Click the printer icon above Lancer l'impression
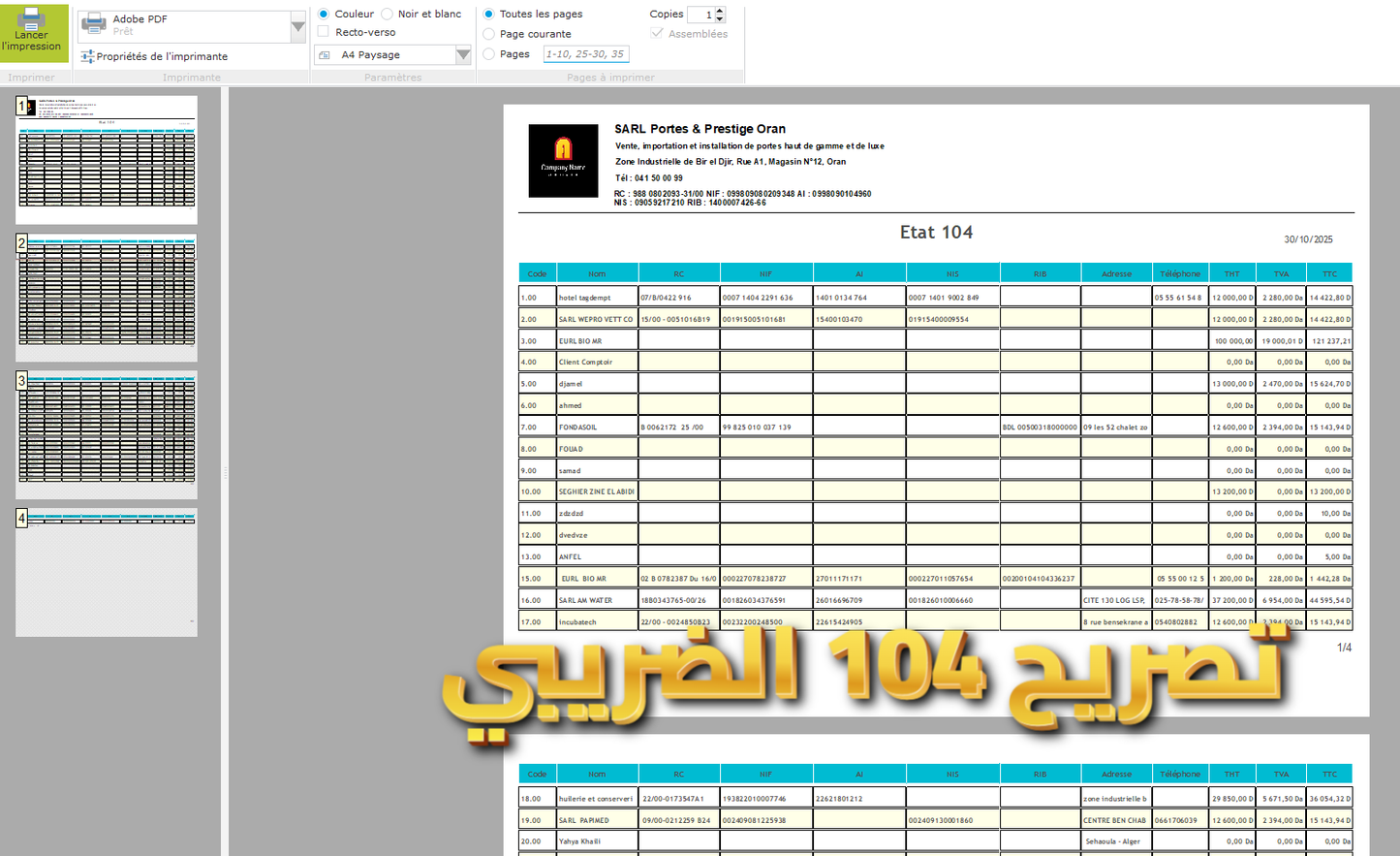The width and height of the screenshot is (1400, 856). pyautogui.click(x=32, y=19)
